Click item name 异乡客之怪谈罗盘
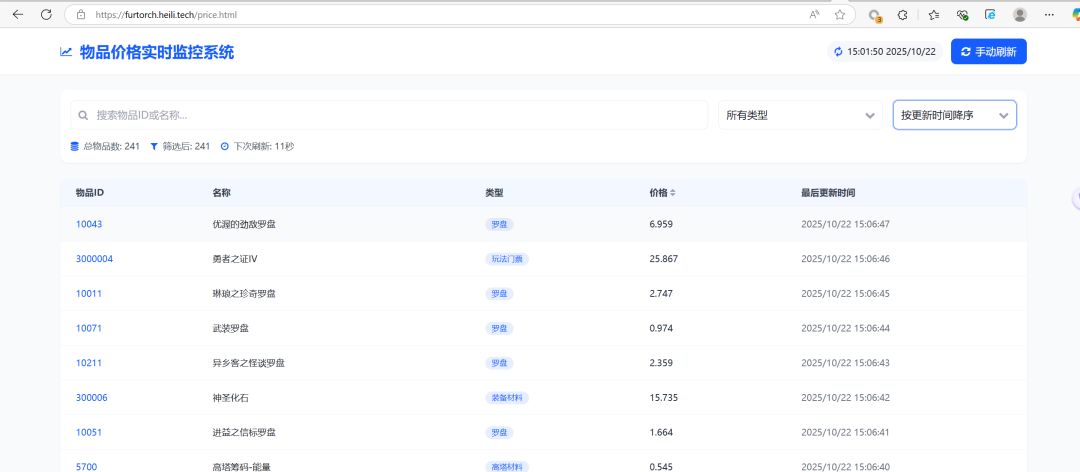The width and height of the screenshot is (1080, 472). 249,362
